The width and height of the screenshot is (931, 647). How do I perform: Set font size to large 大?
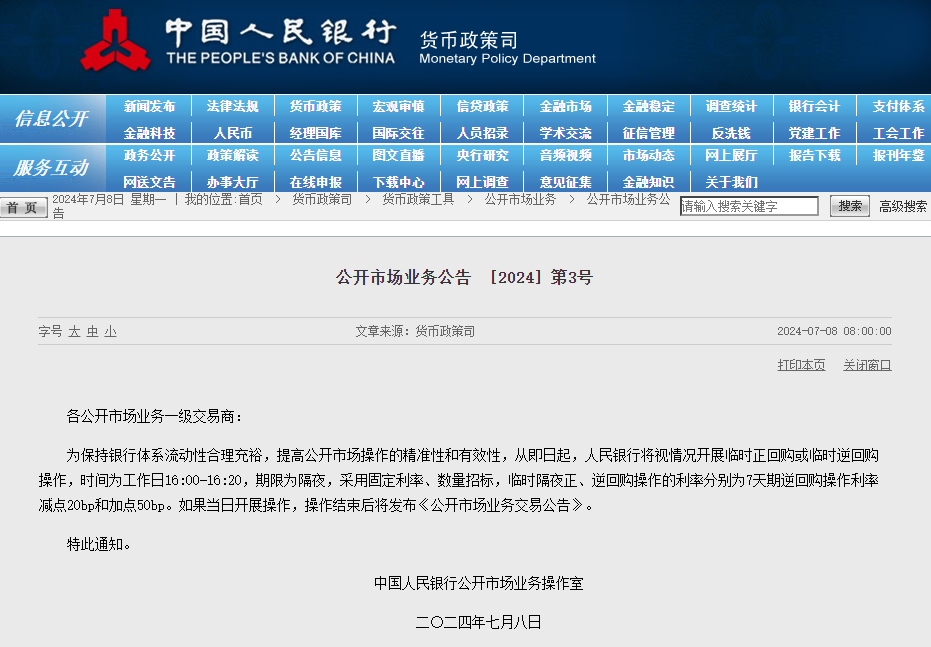74,331
